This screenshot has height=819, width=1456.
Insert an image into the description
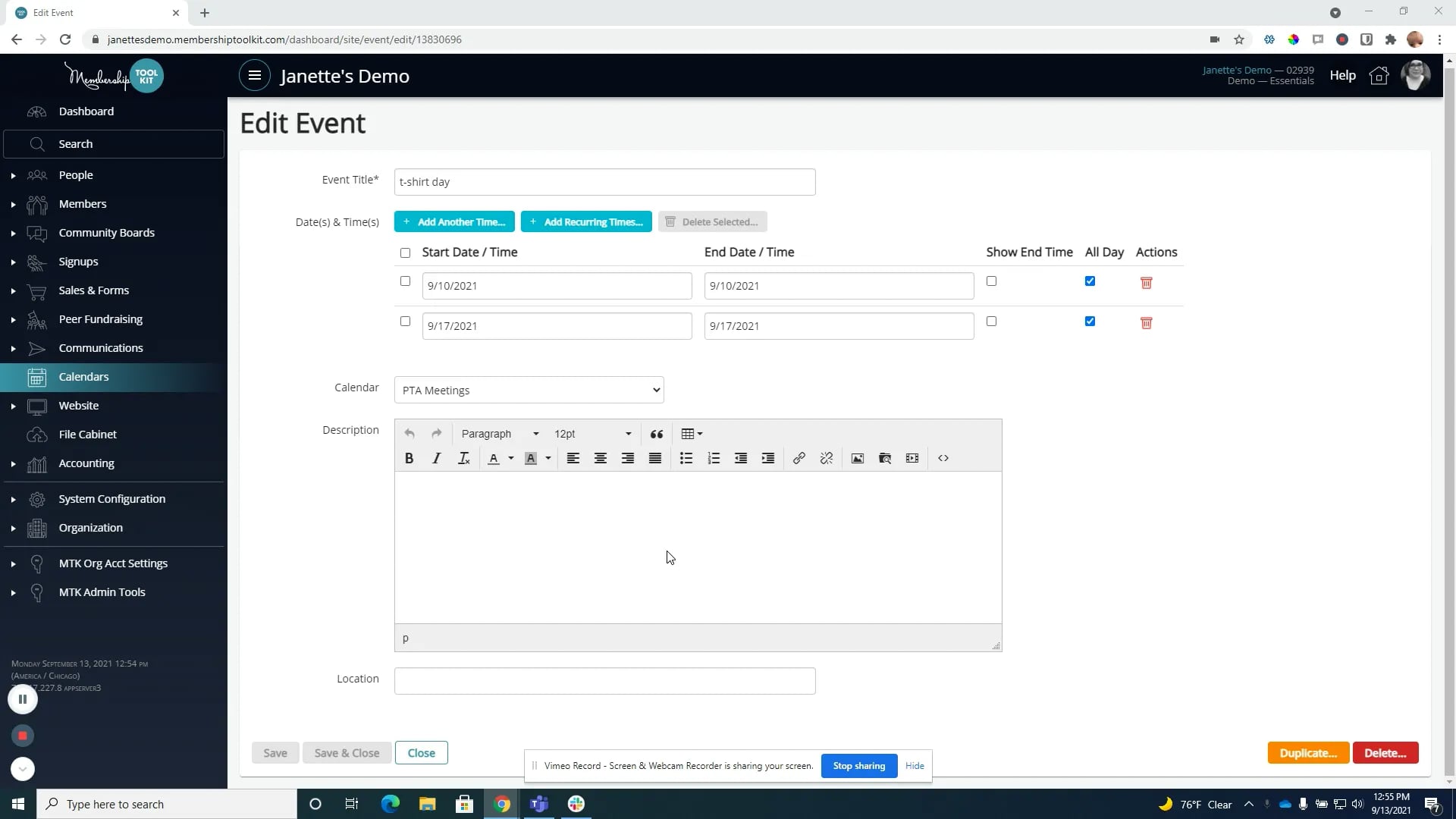(857, 458)
